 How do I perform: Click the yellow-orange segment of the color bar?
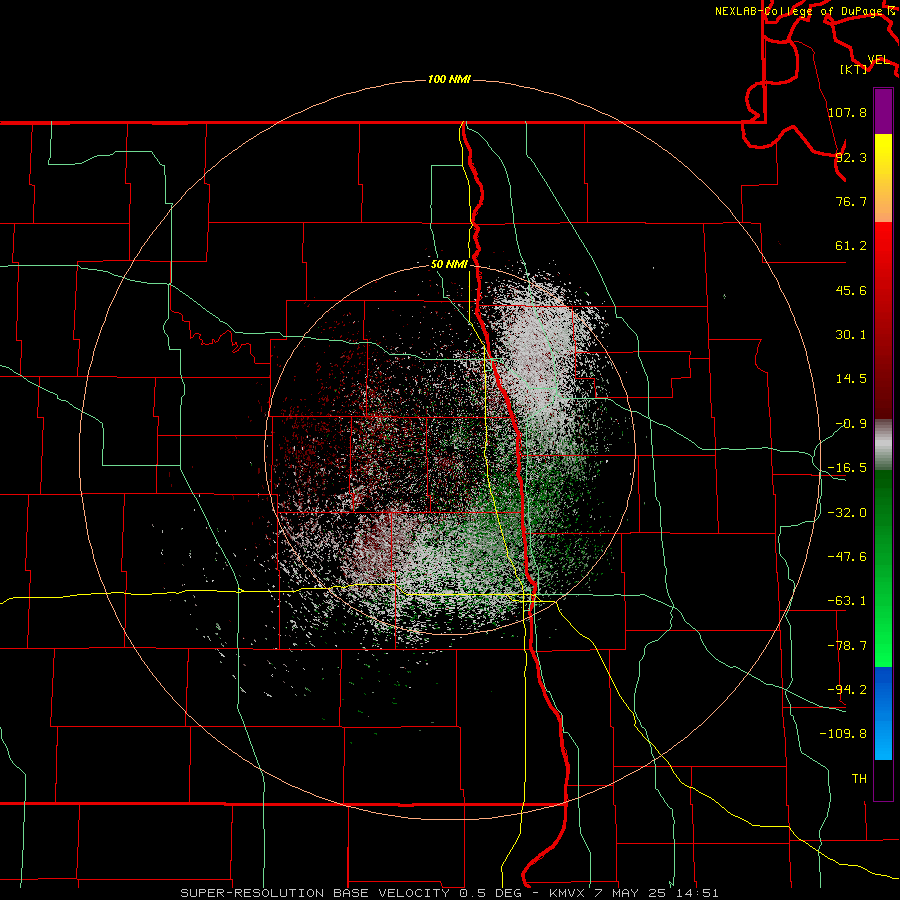tap(883, 178)
